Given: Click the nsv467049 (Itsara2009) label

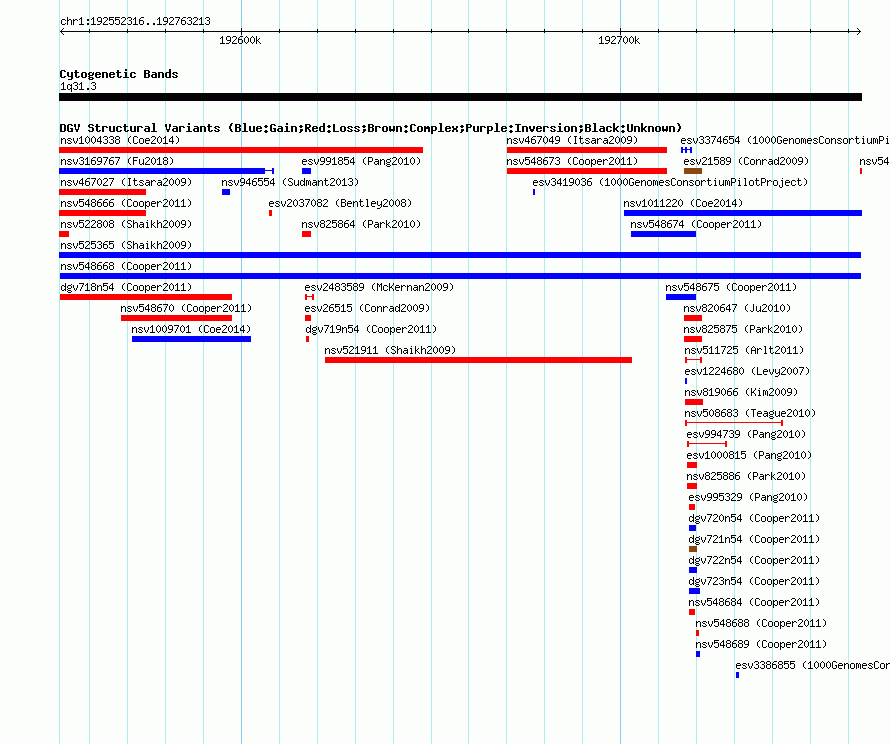Looking at the screenshot, I should click(572, 140).
